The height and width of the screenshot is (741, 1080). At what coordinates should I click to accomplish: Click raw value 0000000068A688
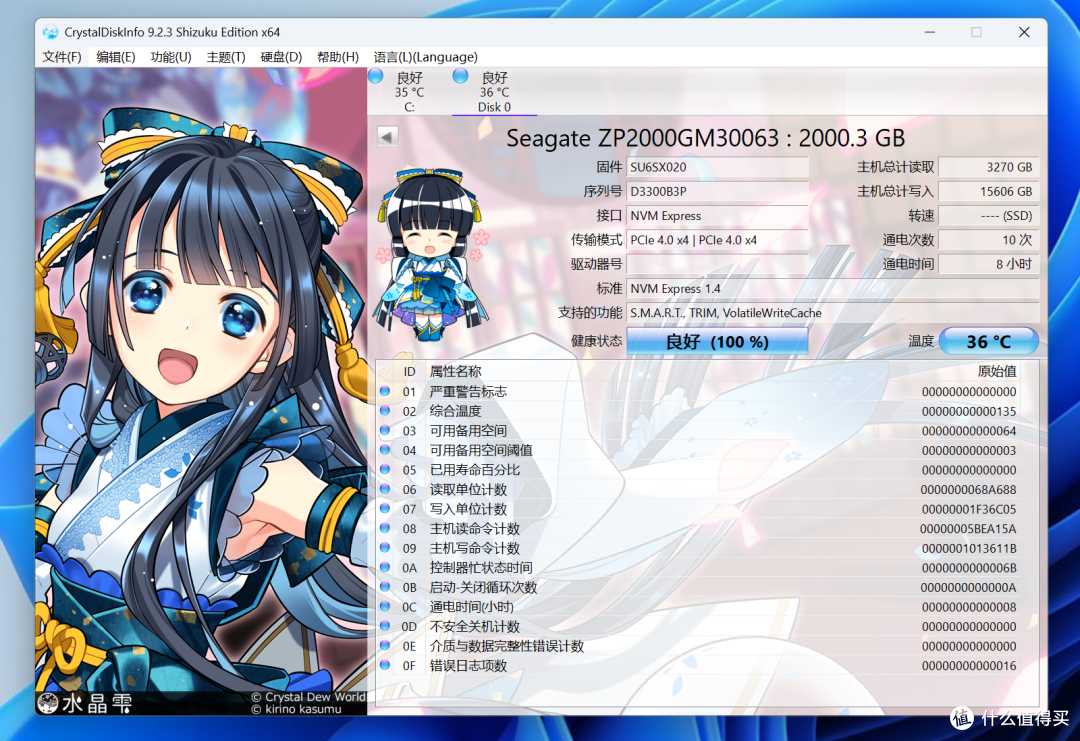tap(968, 490)
